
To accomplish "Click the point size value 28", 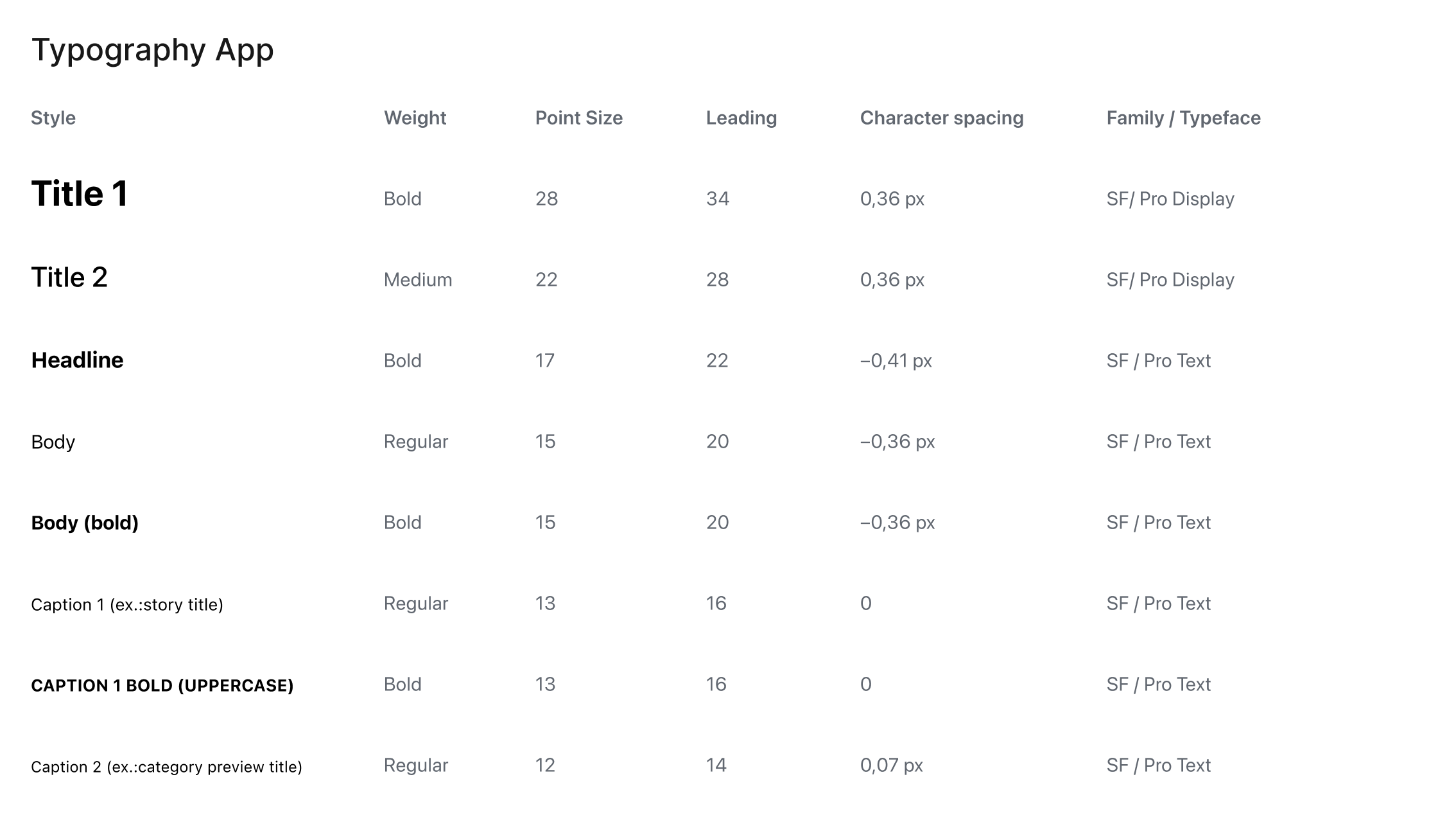I will (x=546, y=199).
